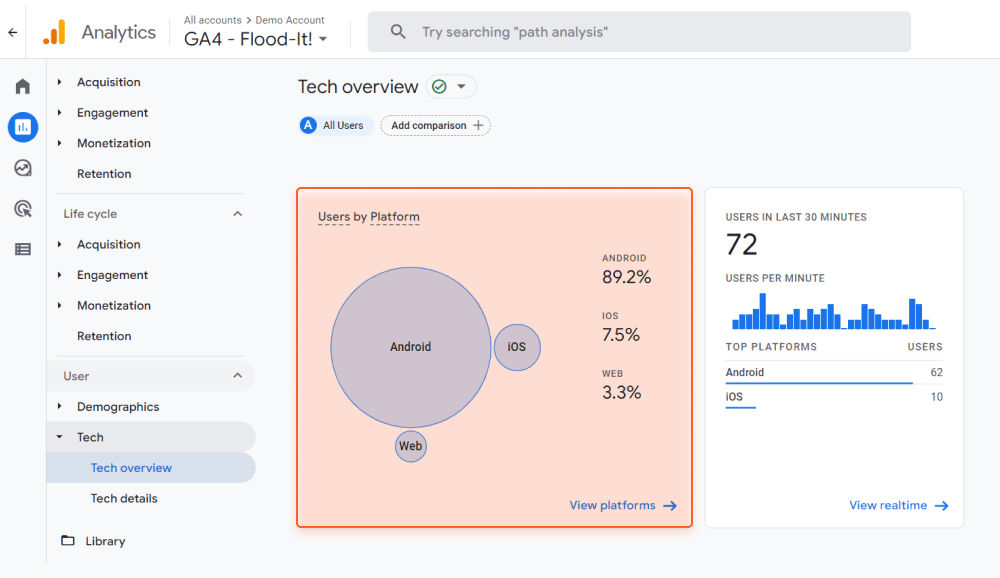This screenshot has width=1000, height=578.
Task: Open the Explore icon in sidebar
Action: click(22, 168)
